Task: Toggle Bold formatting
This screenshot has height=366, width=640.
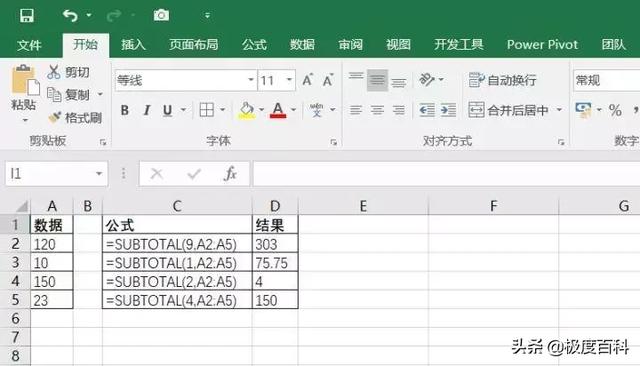Action: click(x=125, y=110)
